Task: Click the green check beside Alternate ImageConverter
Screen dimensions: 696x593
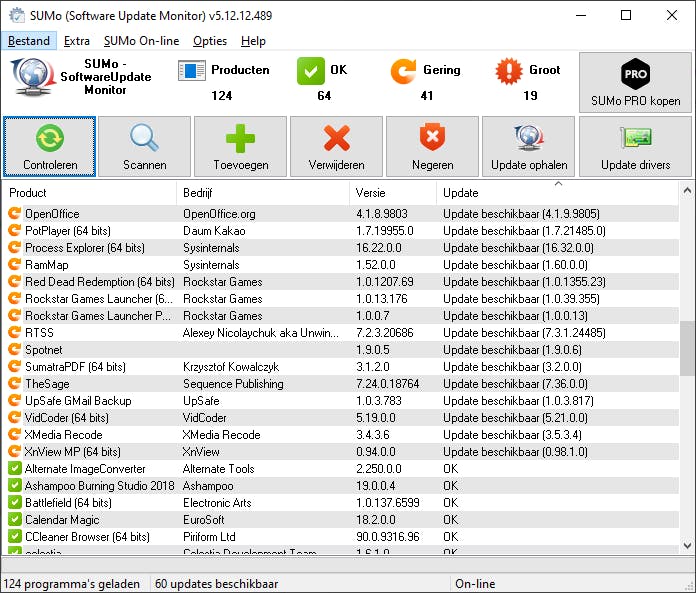Action: coord(15,468)
